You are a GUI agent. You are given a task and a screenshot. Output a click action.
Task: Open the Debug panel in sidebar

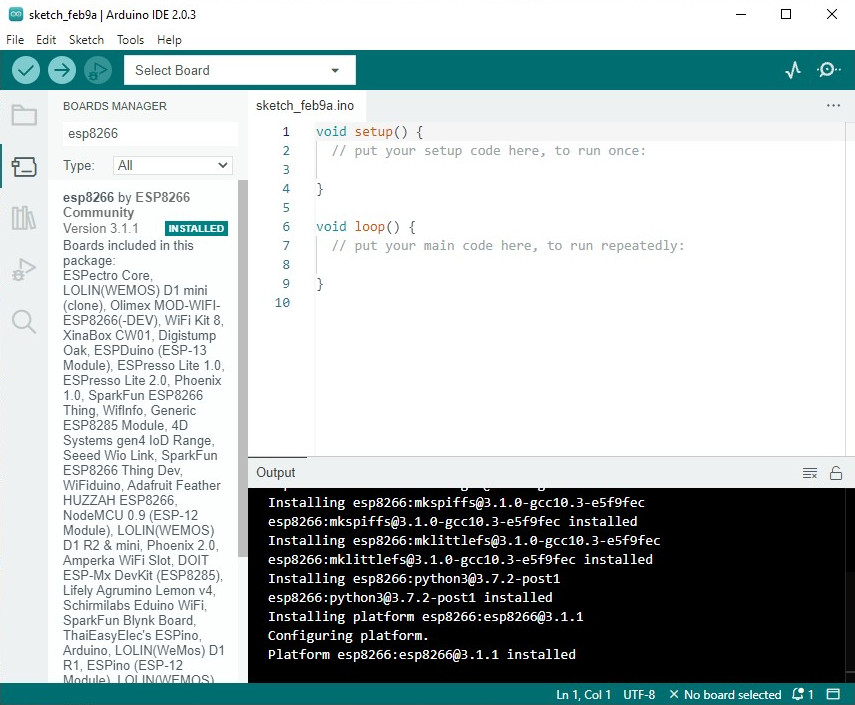24,270
